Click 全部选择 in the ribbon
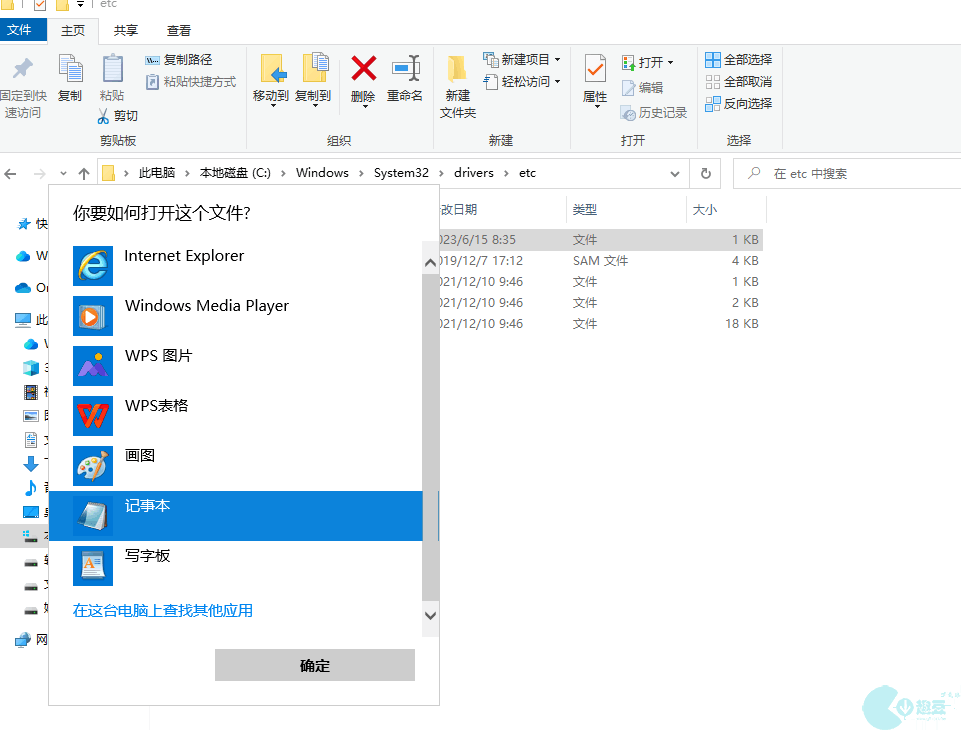This screenshot has height=730, width=961. [739, 60]
